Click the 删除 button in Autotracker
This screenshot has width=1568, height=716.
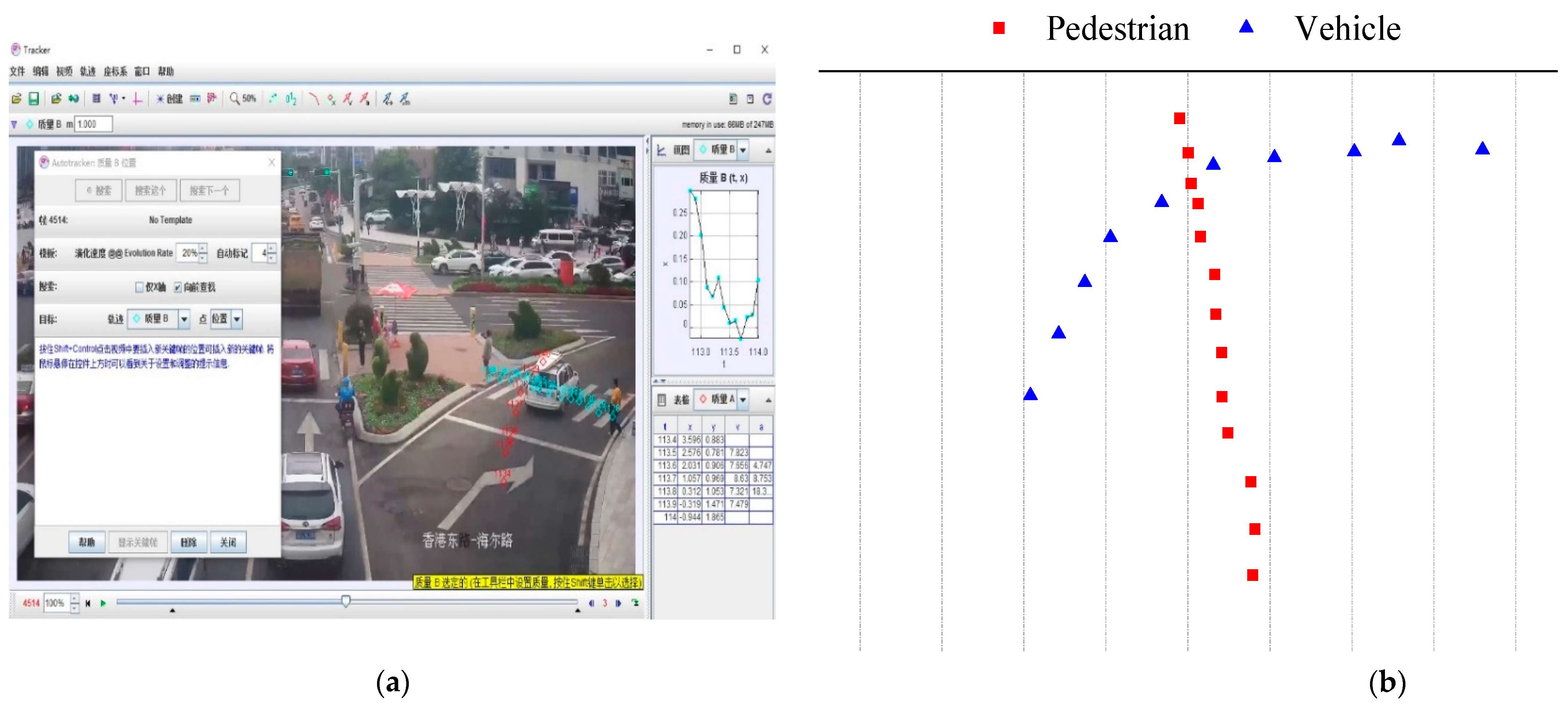(189, 542)
